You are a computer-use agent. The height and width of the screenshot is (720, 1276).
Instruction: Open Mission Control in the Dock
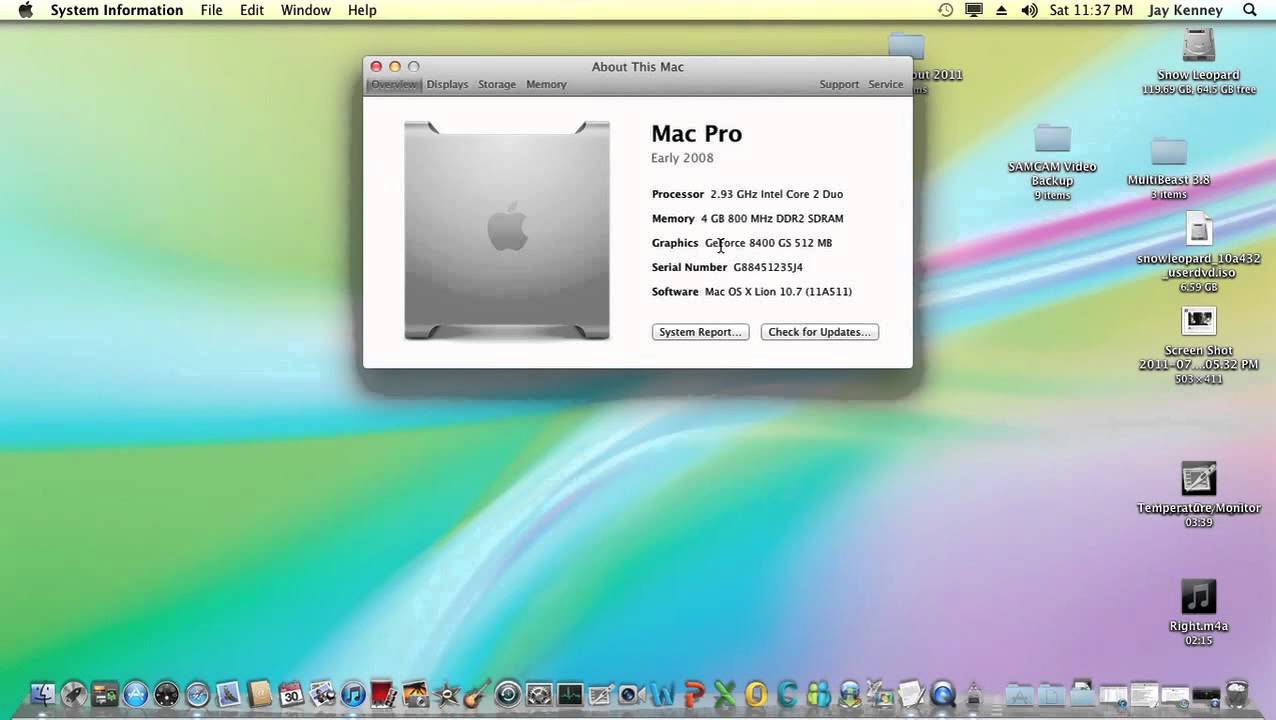click(104, 693)
